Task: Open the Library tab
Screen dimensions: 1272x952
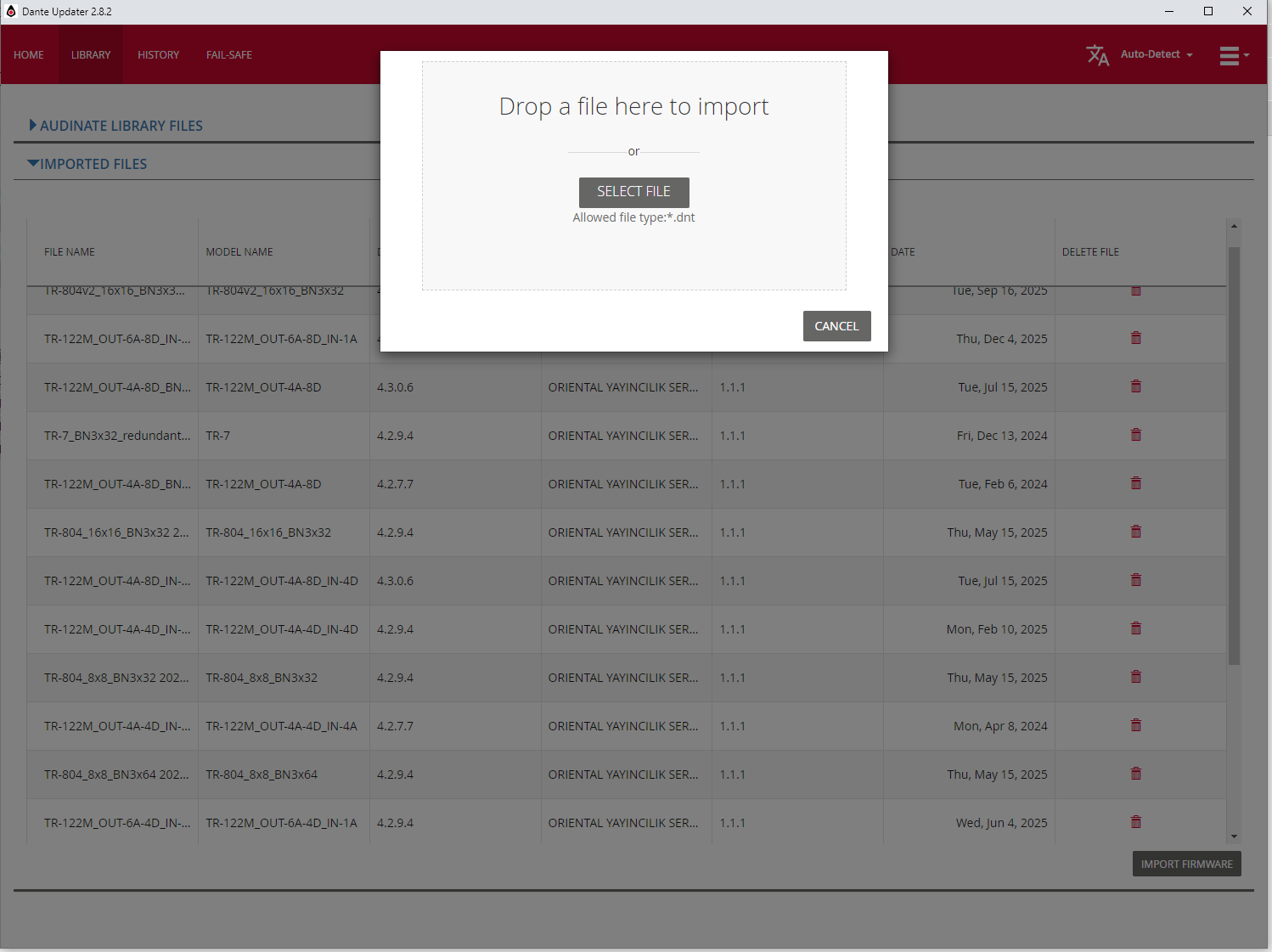Action: pos(91,54)
